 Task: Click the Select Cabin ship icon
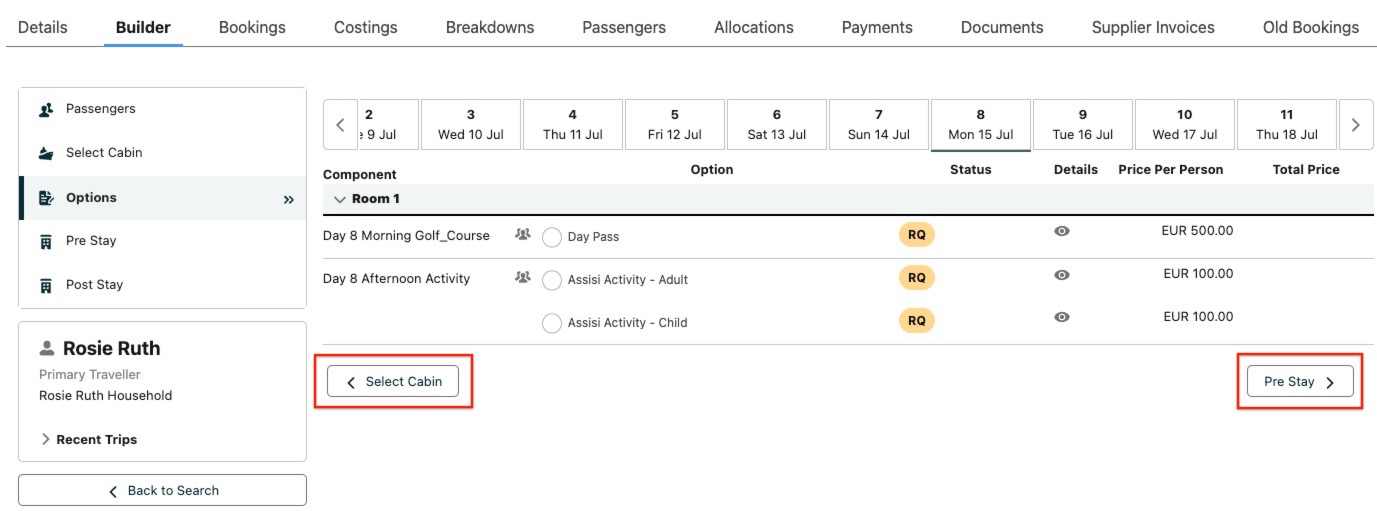click(46, 153)
